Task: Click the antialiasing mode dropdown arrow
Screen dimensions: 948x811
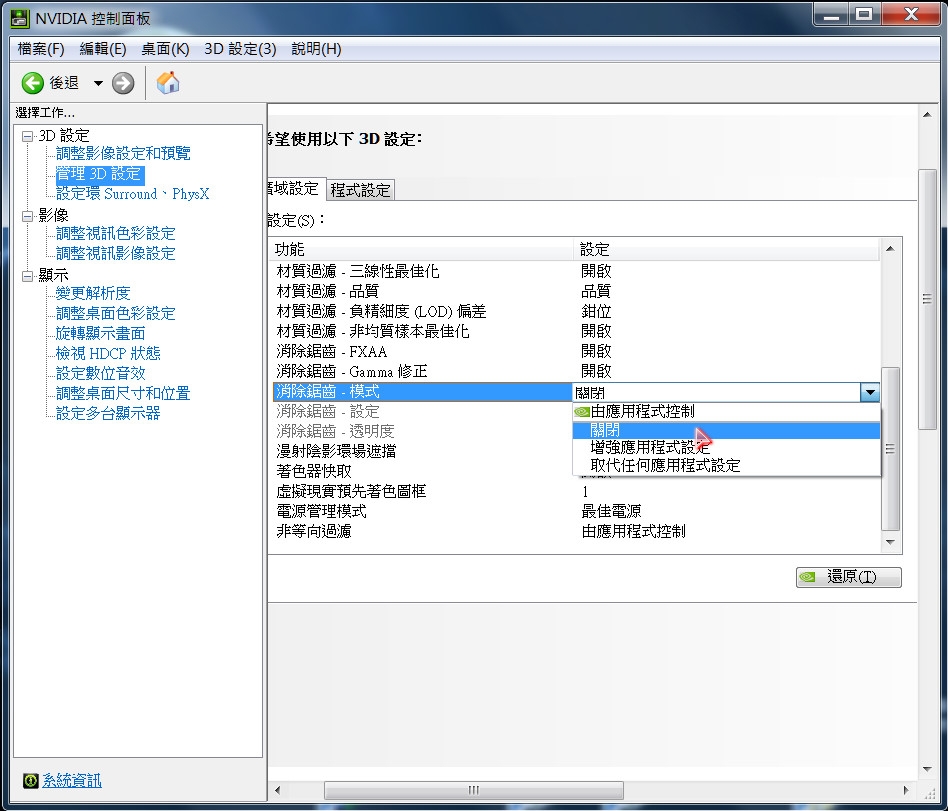Action: pos(869,392)
